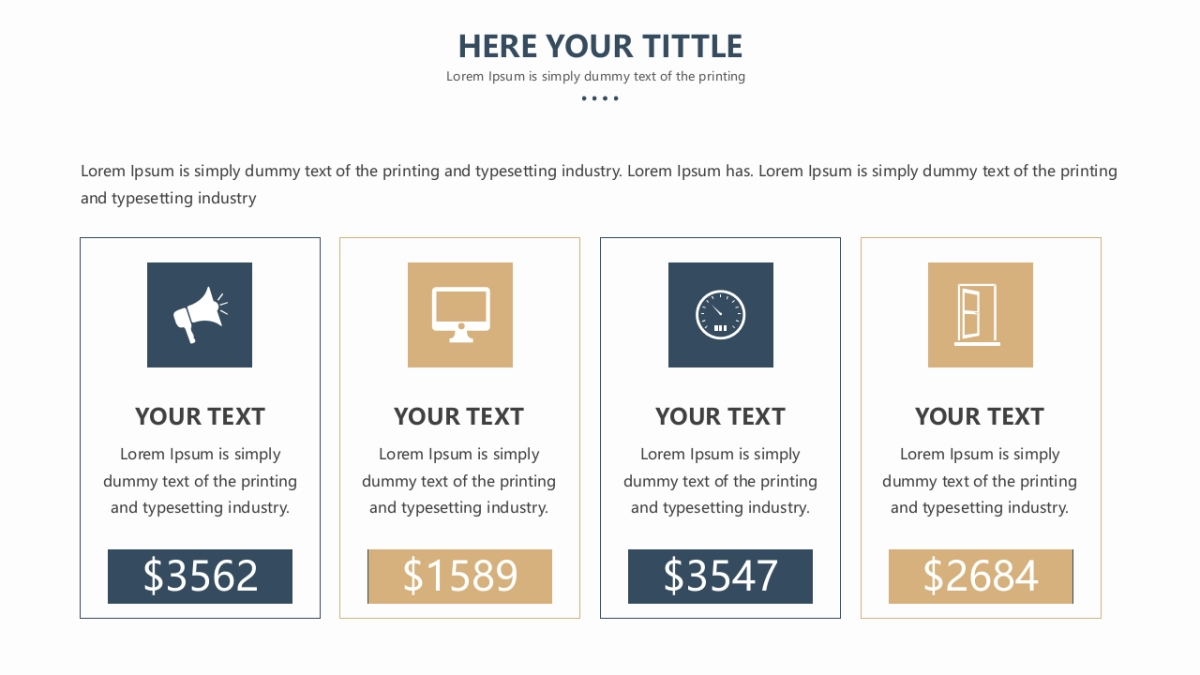Select the description text in door card

coord(979,481)
